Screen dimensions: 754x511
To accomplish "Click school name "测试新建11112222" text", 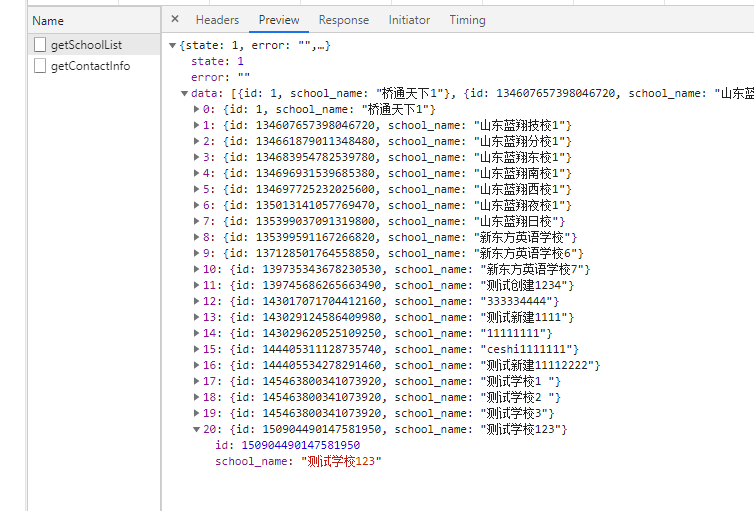I will [537, 365].
